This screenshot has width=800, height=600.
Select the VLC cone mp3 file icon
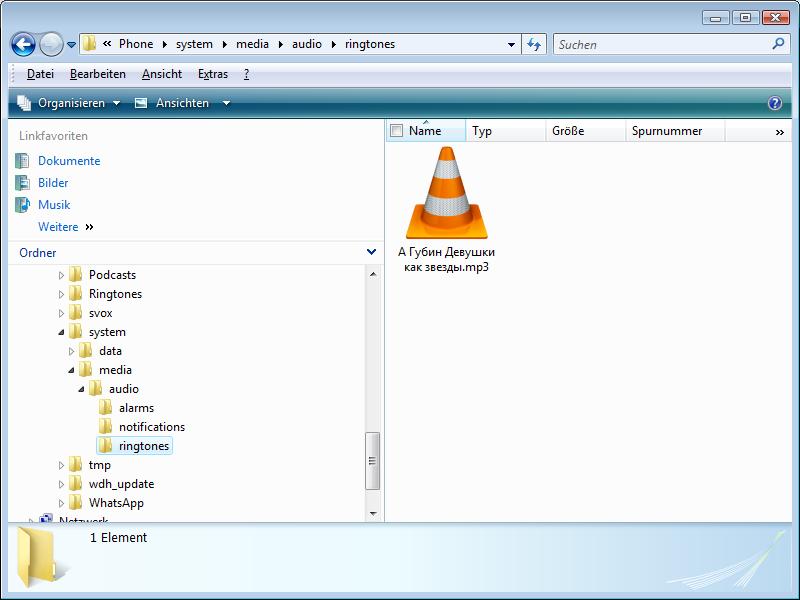tap(446, 193)
